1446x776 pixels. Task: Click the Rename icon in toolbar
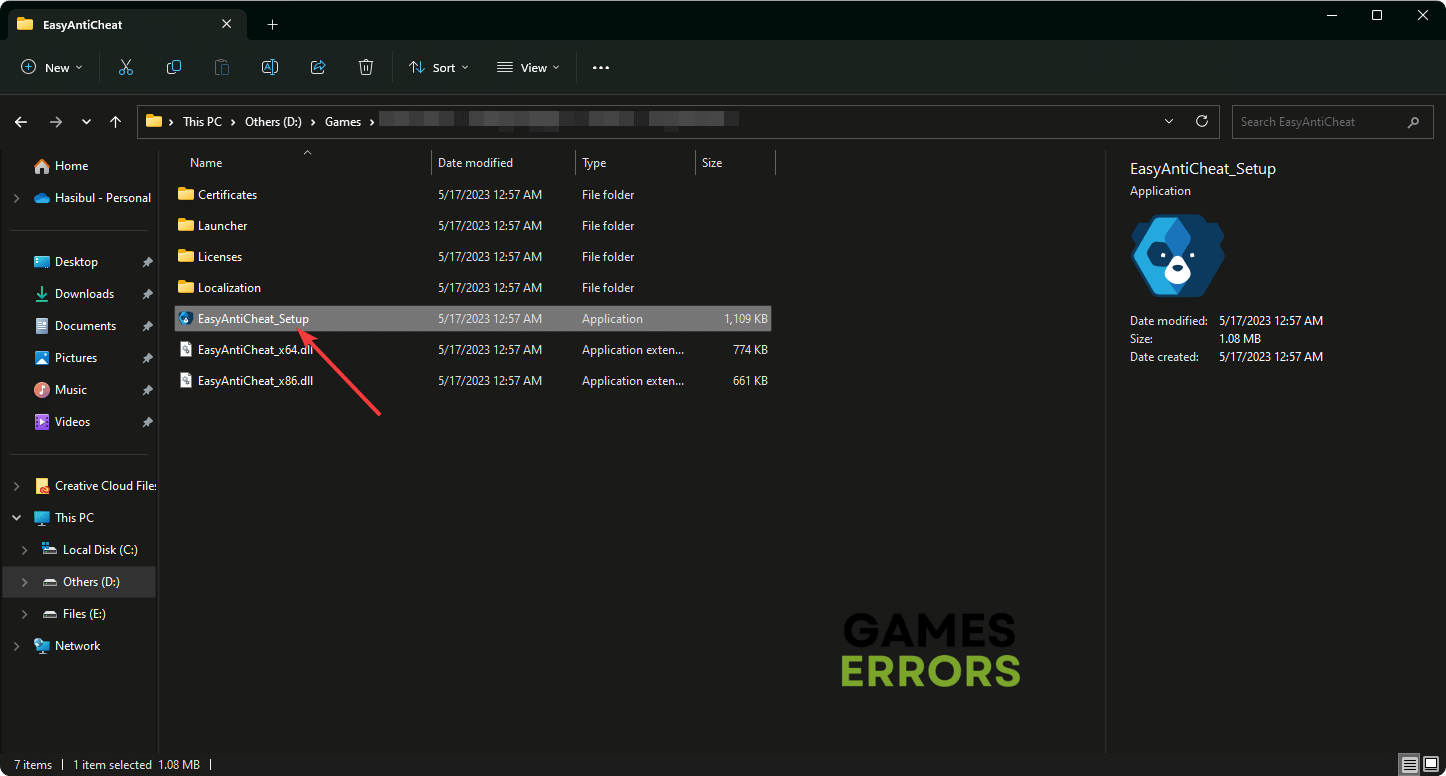pos(270,67)
